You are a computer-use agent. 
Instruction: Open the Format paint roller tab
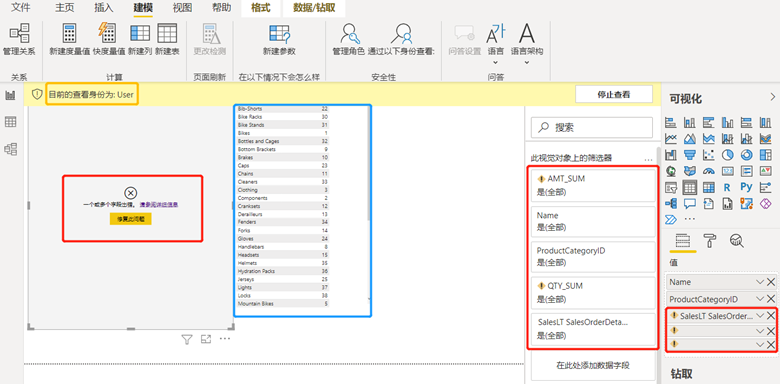tap(709, 241)
